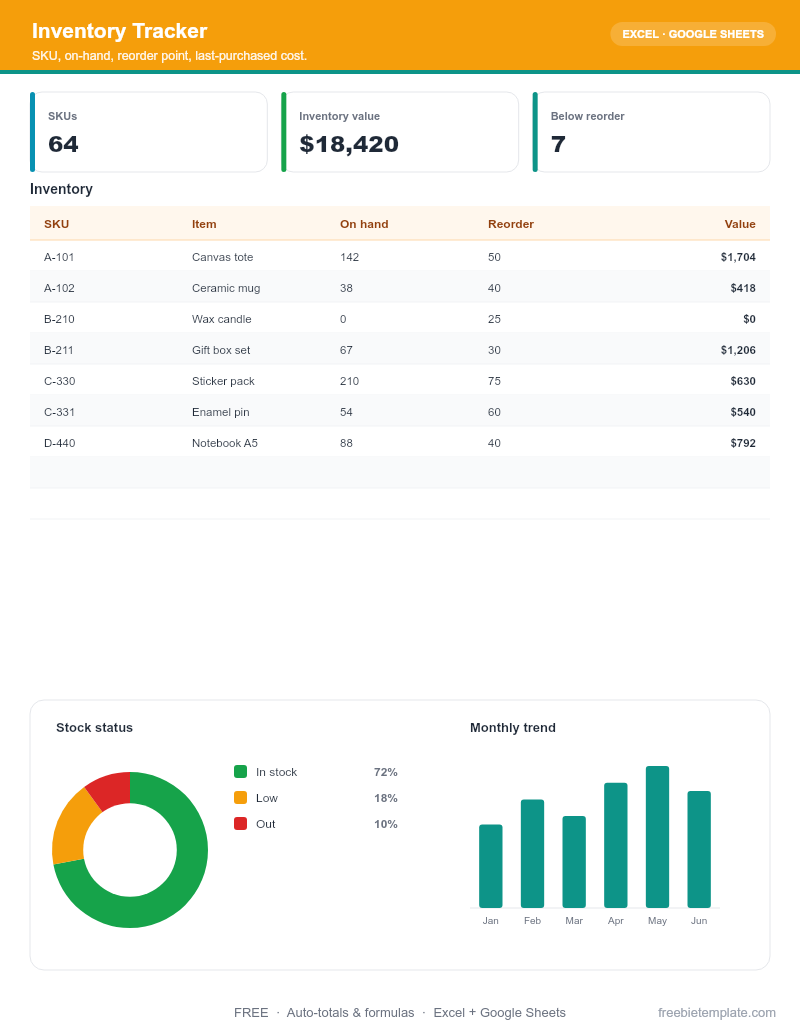Click the $1,206 value cell
The height and width of the screenshot is (1035, 800).
pyautogui.click(x=738, y=351)
